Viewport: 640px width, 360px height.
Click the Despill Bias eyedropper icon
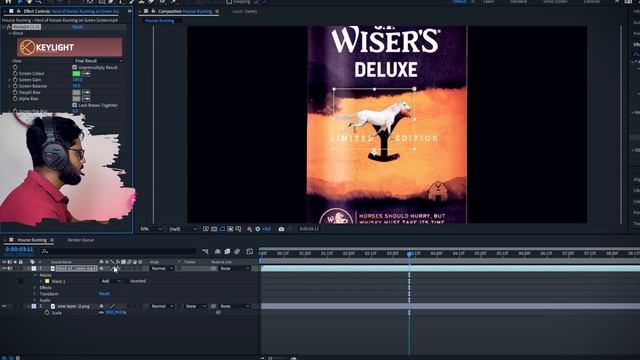coord(86,92)
